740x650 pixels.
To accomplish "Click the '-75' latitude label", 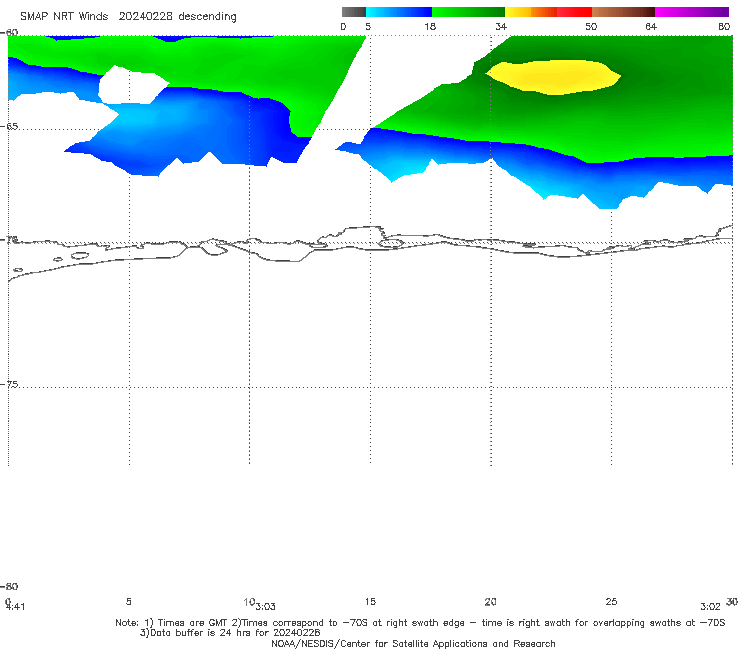I will (9, 384).
